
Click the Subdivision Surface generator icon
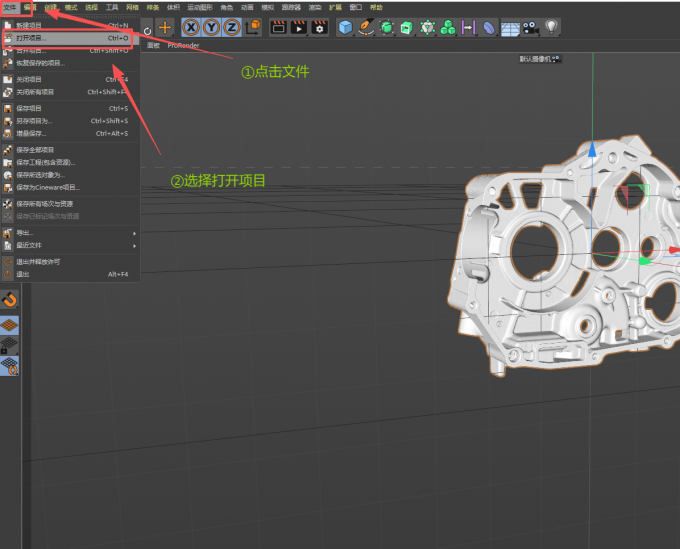386,28
